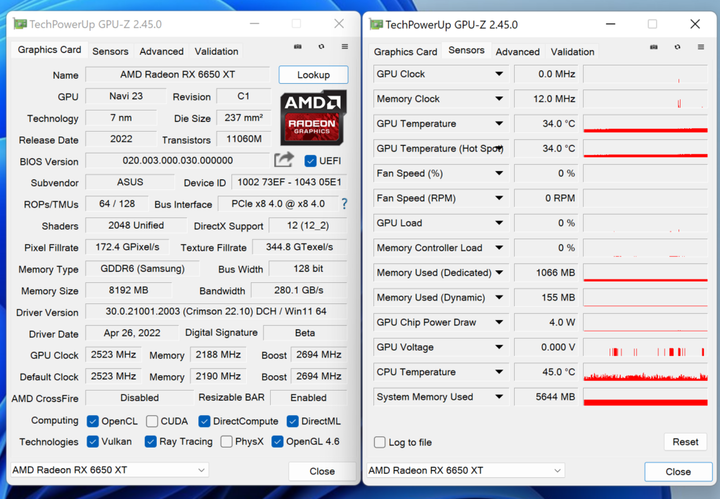The image size is (720, 499).
Task: Click Resizable BAR Enabled value
Action: (x=309, y=398)
